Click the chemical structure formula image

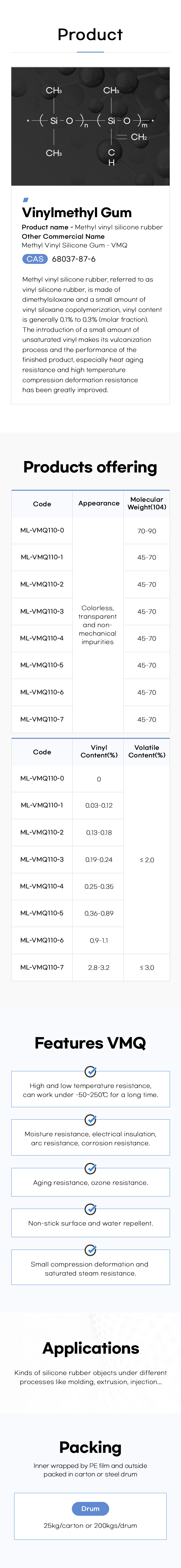(90, 127)
